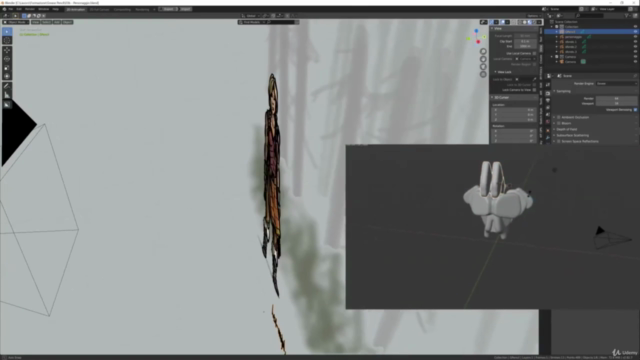Open the Options dropdown in header

coord(534,16)
